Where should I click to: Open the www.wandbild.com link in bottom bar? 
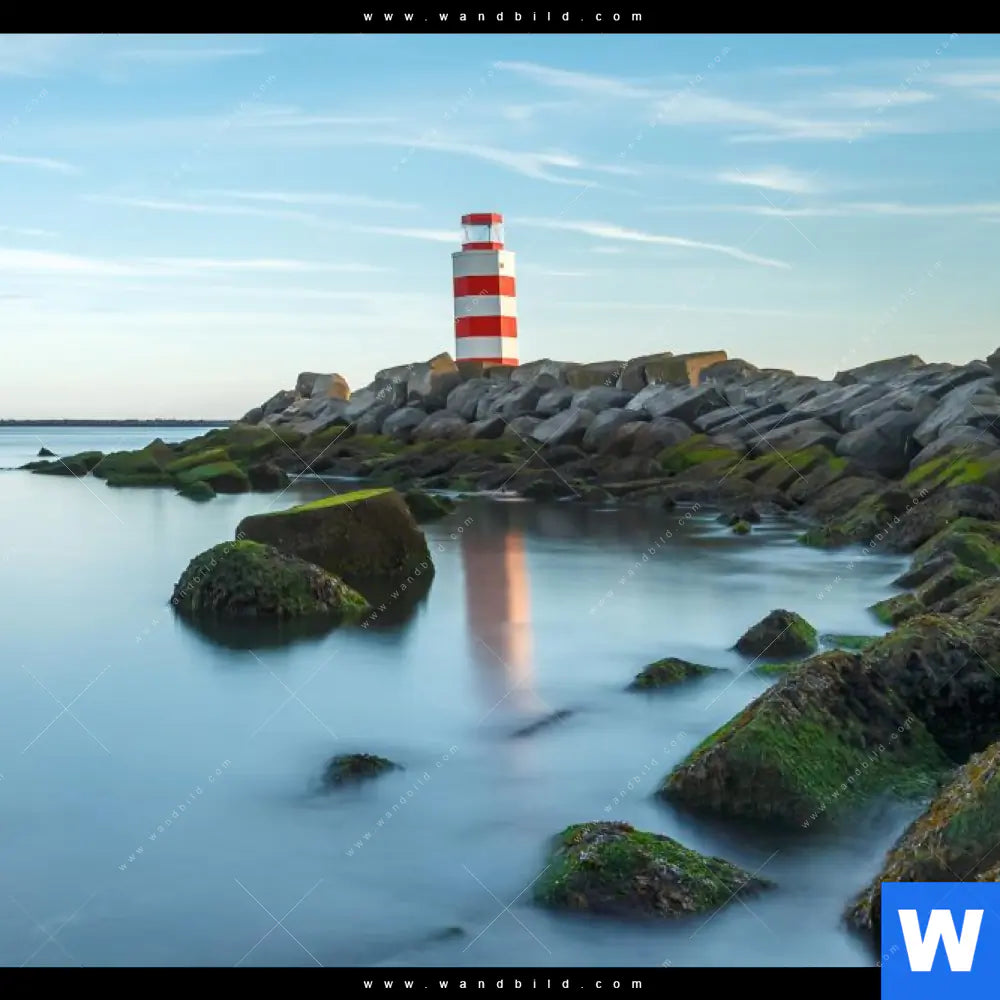click(503, 984)
